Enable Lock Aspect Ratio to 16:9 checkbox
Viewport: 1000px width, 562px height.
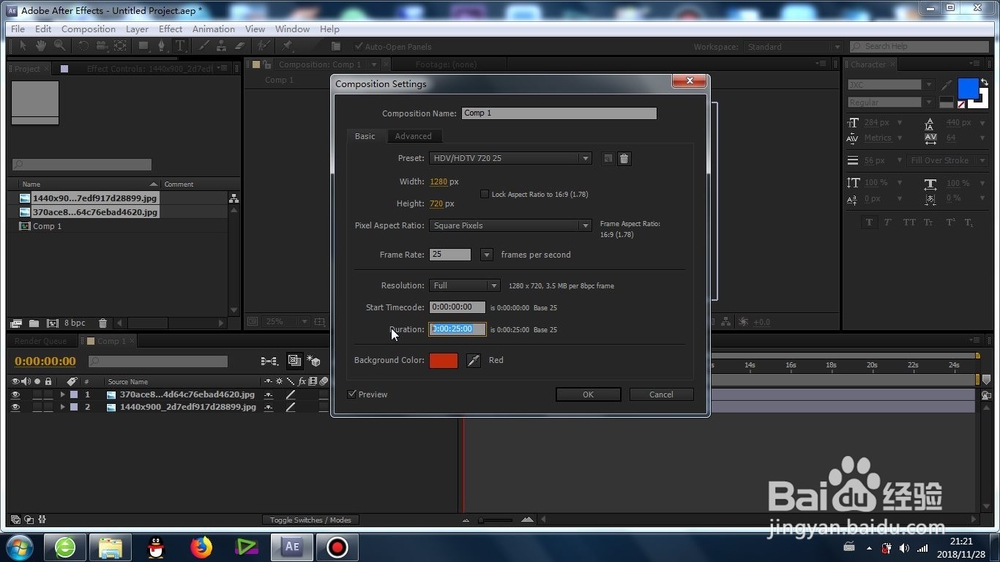click(485, 194)
